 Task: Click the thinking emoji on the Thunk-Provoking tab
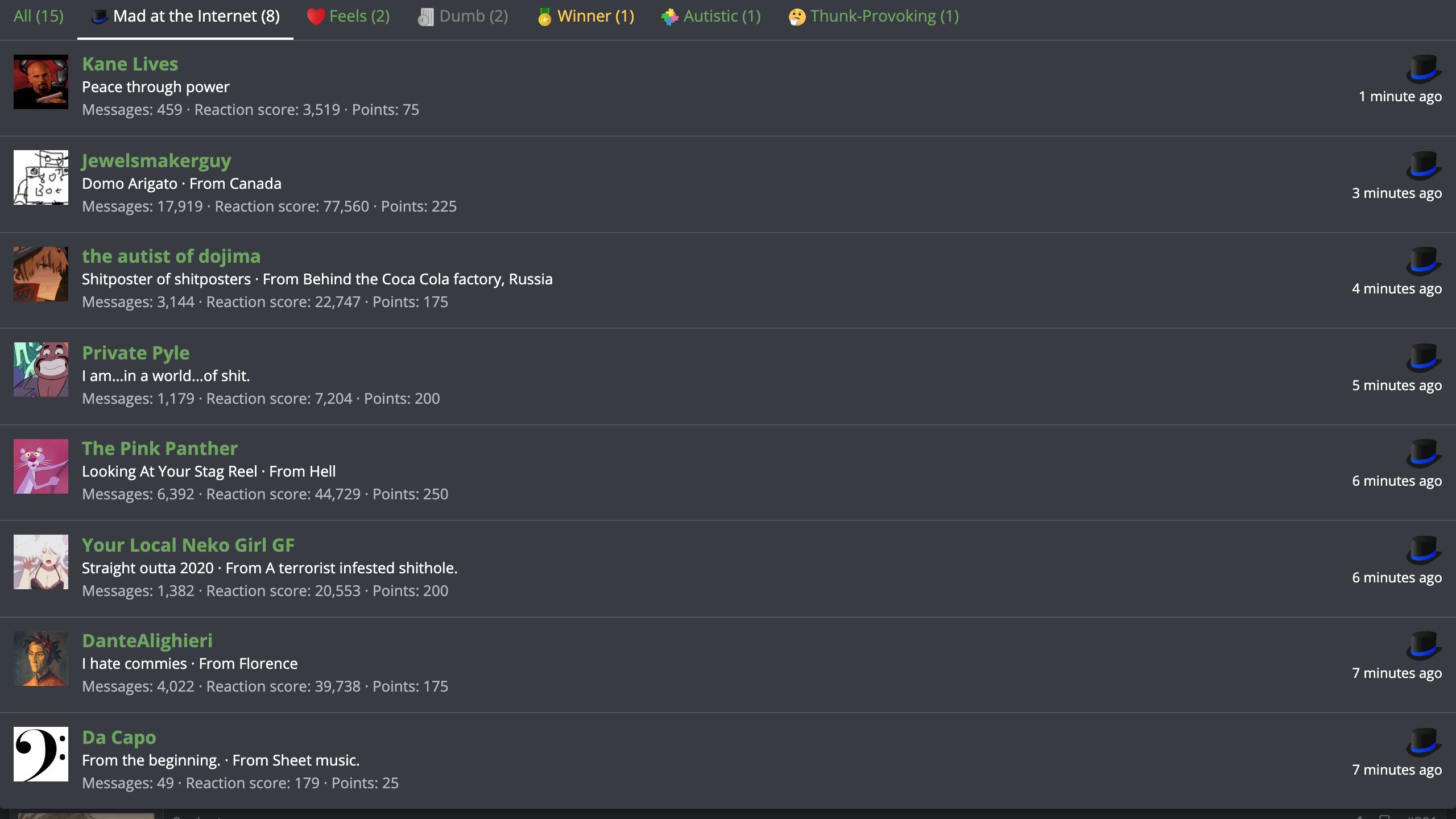click(x=797, y=17)
